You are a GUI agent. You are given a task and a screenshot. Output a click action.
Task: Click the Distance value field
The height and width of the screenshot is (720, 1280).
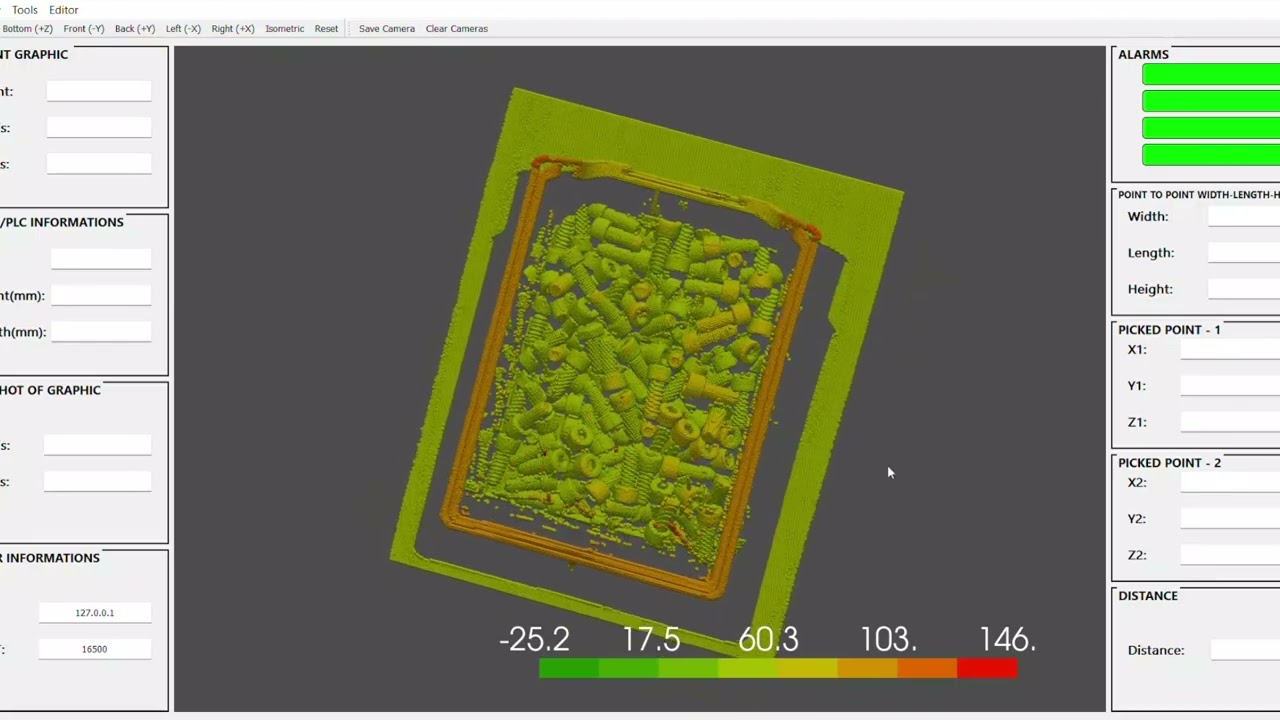(1245, 650)
